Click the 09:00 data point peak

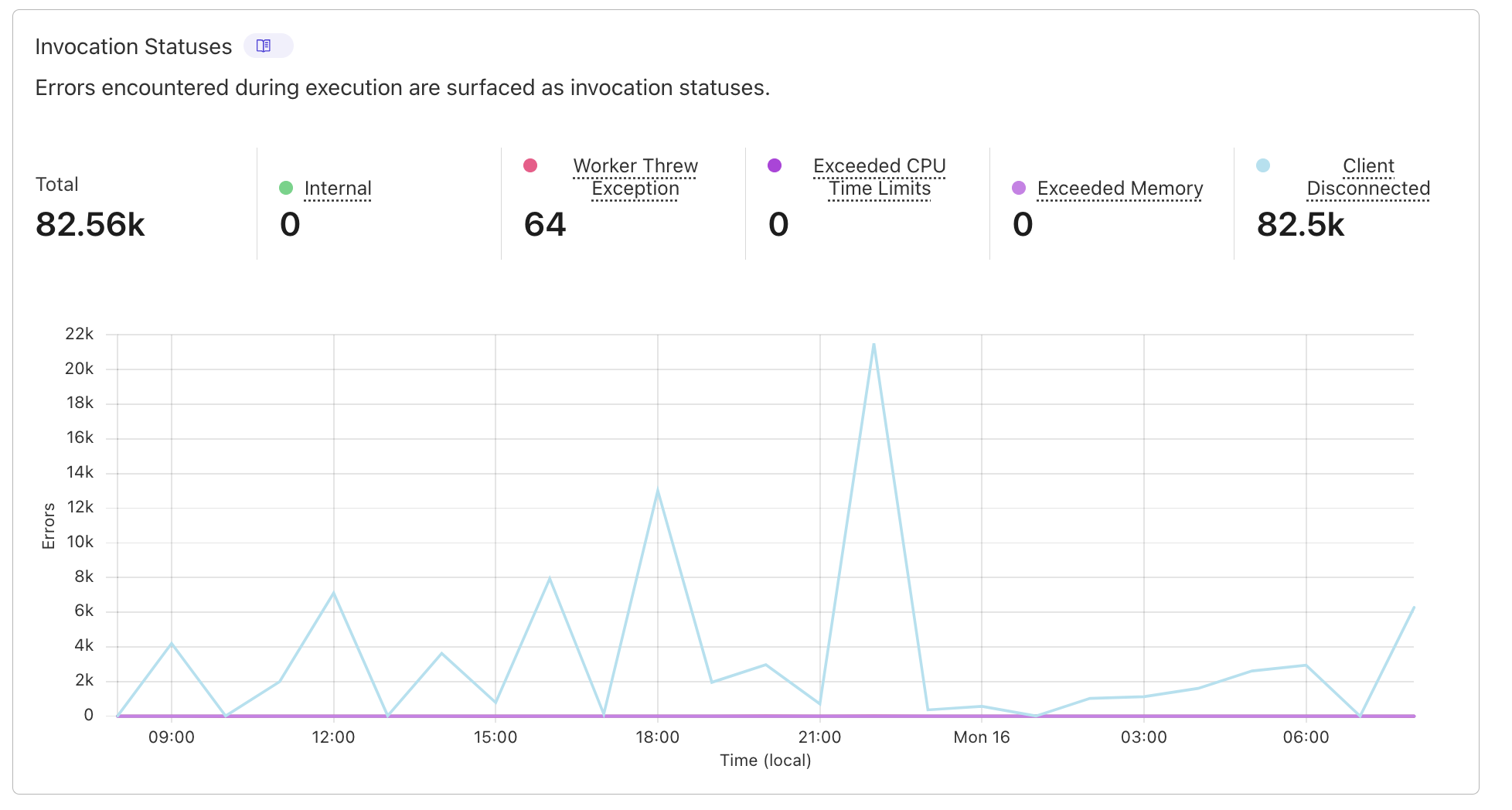click(x=172, y=643)
